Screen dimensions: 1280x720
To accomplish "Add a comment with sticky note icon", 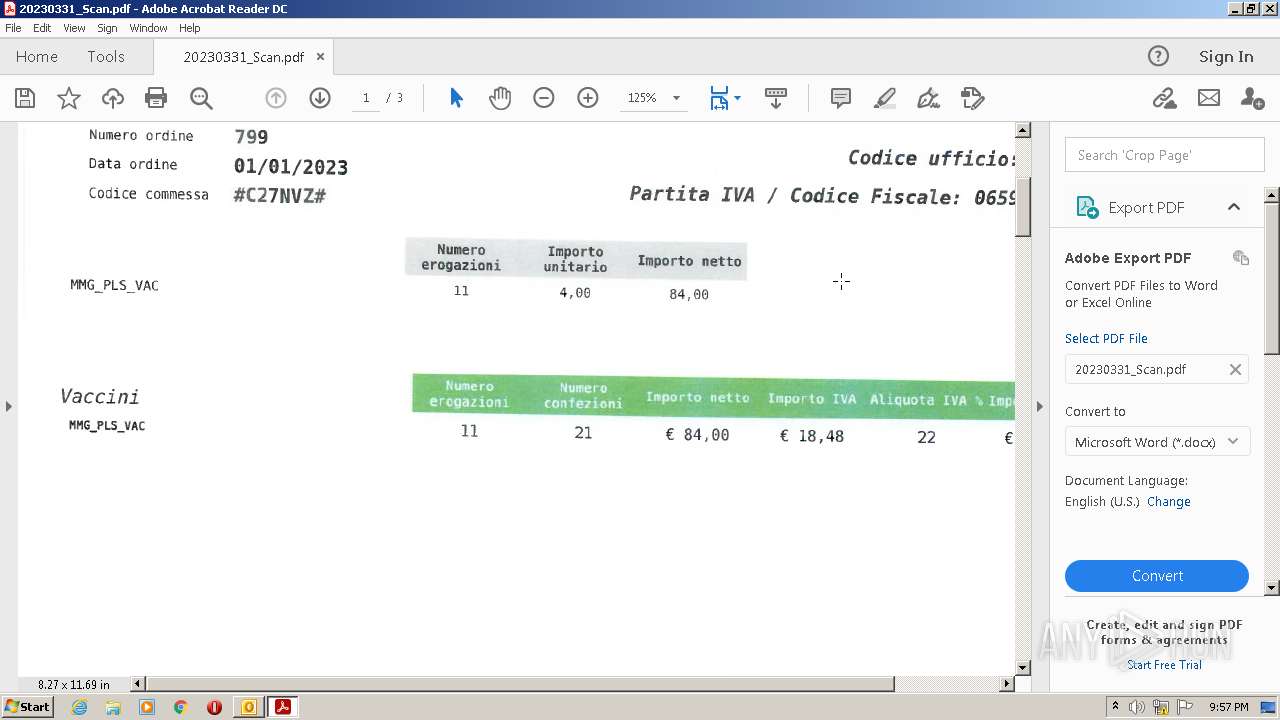I will [x=841, y=98].
